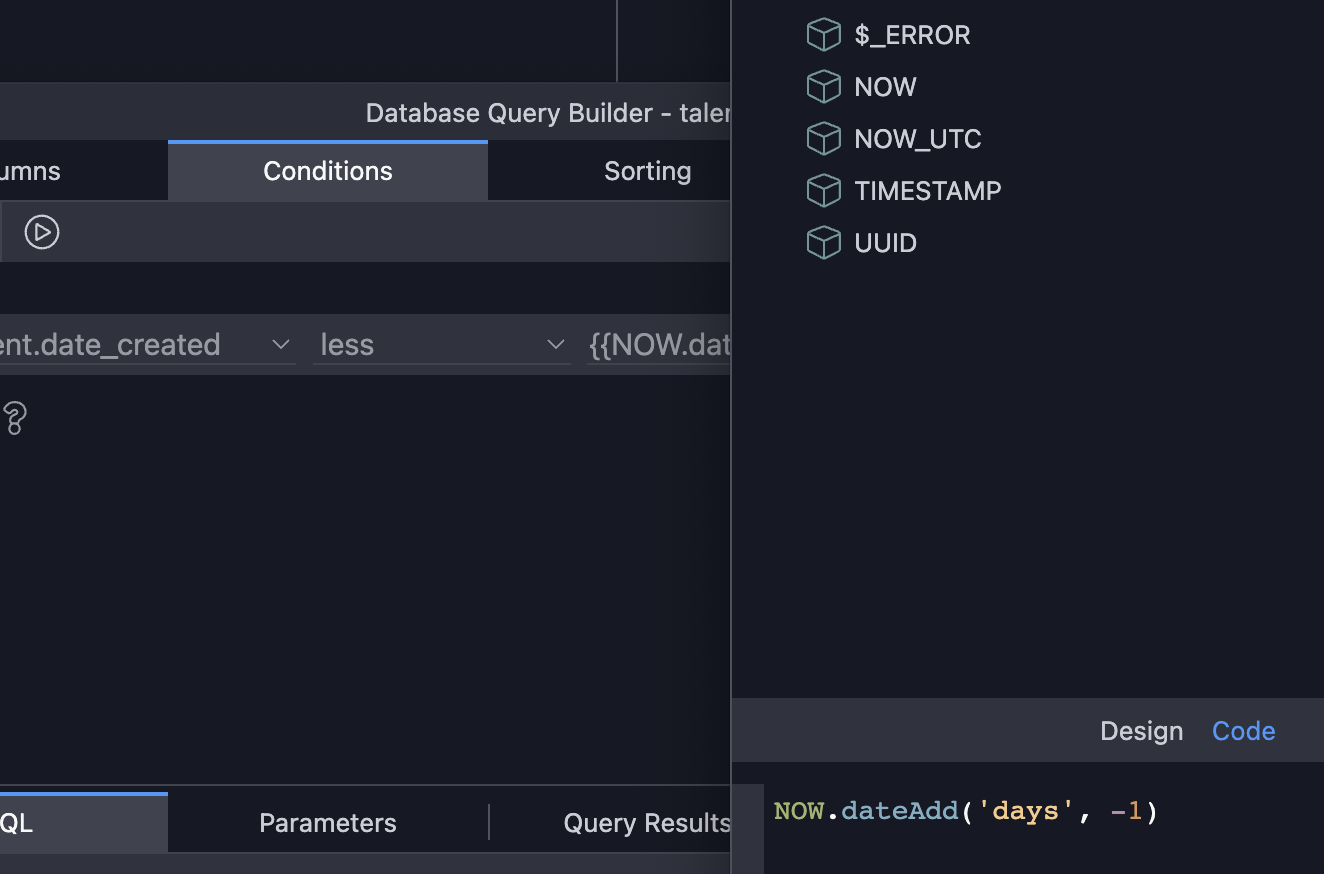Choose the TIMESTAMP variable cube icon
The image size is (1324, 874).
click(x=823, y=191)
